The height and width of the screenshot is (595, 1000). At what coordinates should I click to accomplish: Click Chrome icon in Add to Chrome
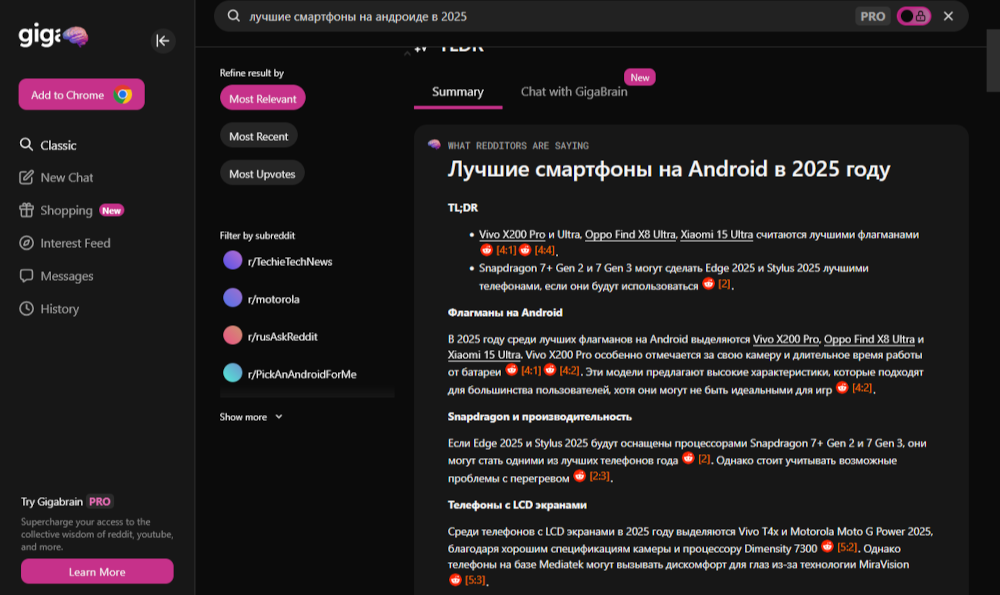123,95
